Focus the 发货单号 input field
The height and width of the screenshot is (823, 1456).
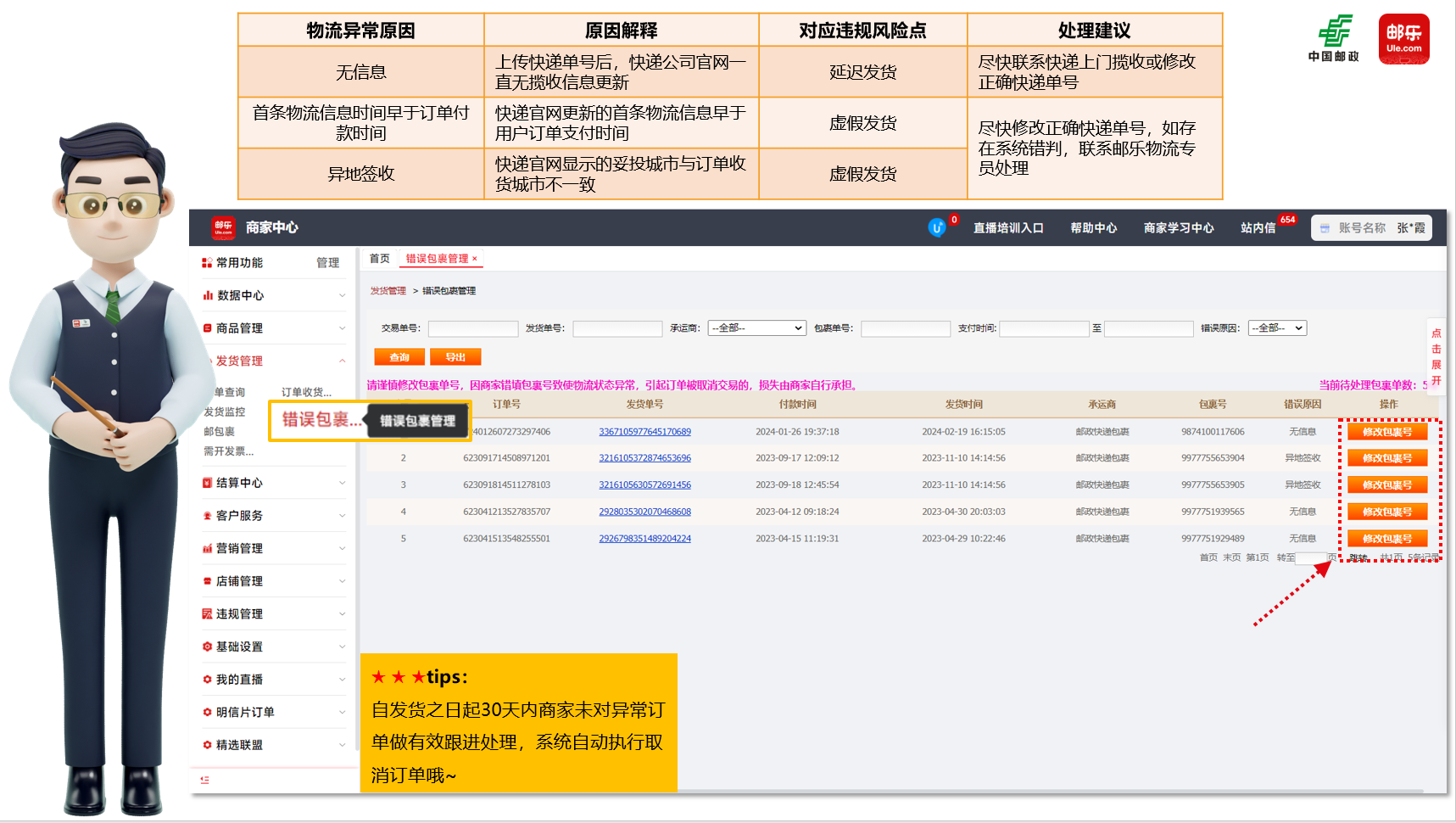coord(617,329)
